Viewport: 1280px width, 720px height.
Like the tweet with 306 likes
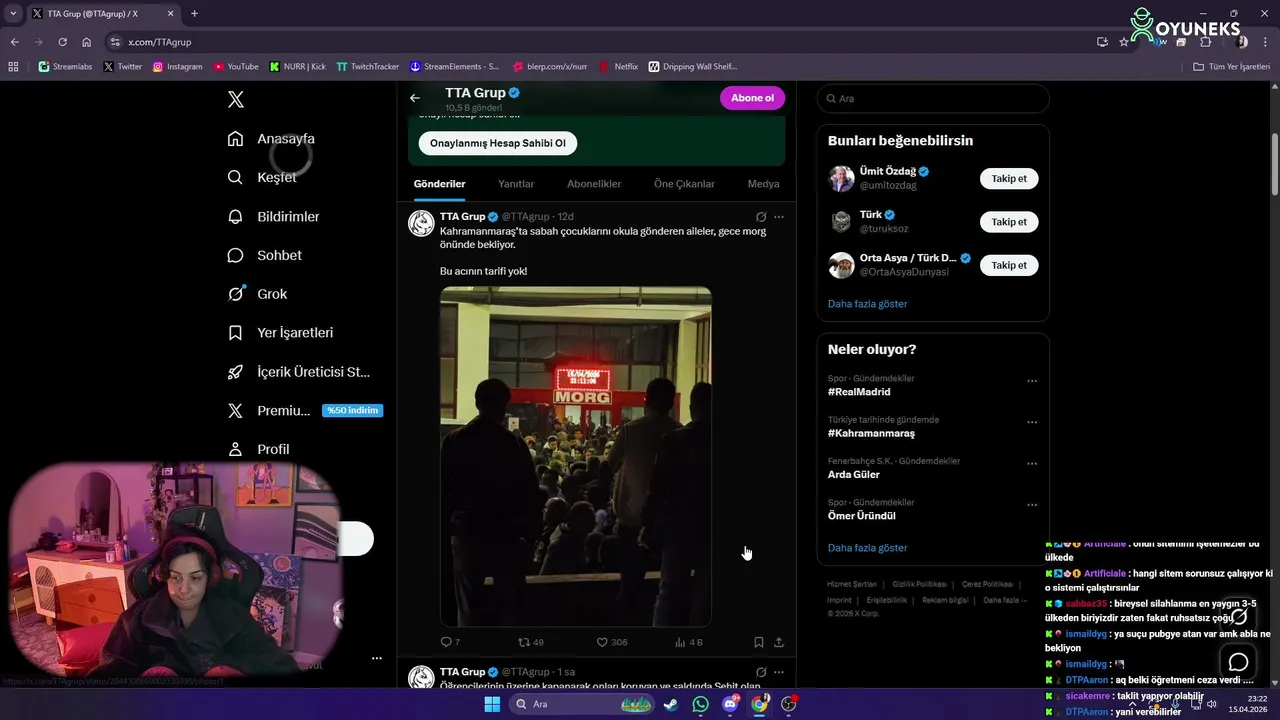click(612, 642)
